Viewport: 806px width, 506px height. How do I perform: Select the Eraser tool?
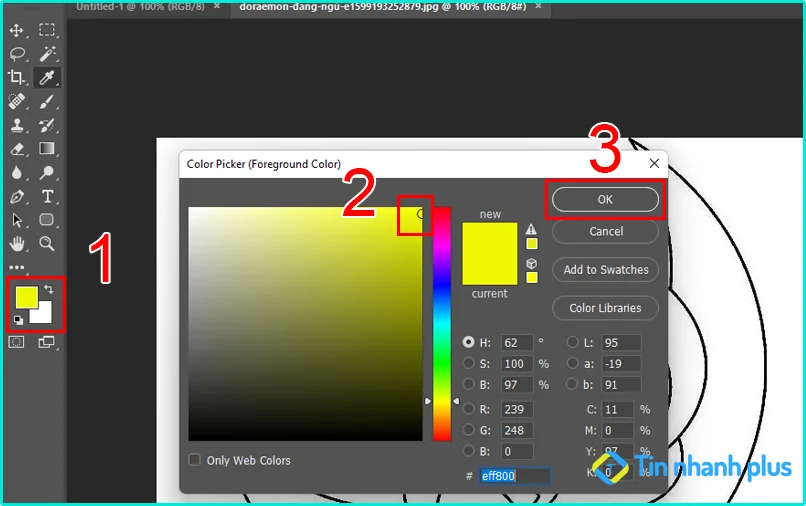coord(17,149)
